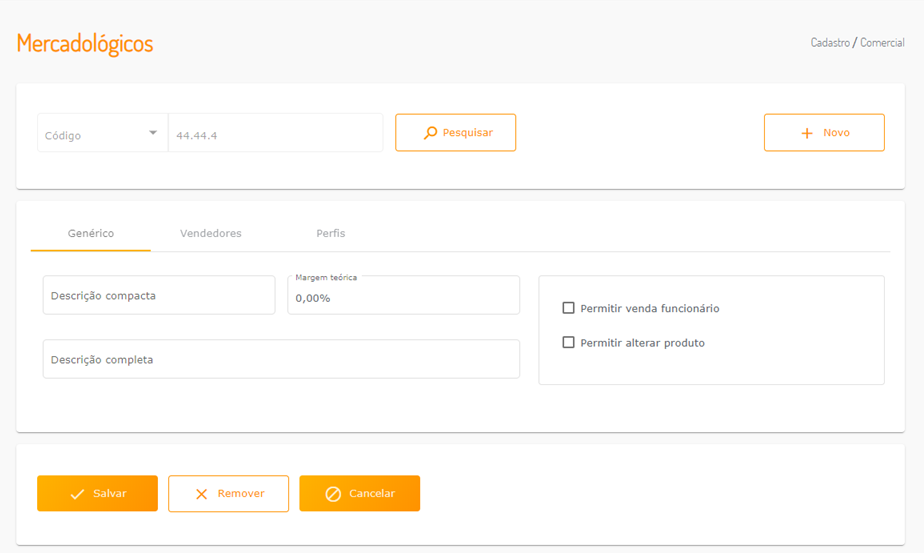The image size is (924, 553).
Task: Click the Margem teórica input
Action: point(403,298)
